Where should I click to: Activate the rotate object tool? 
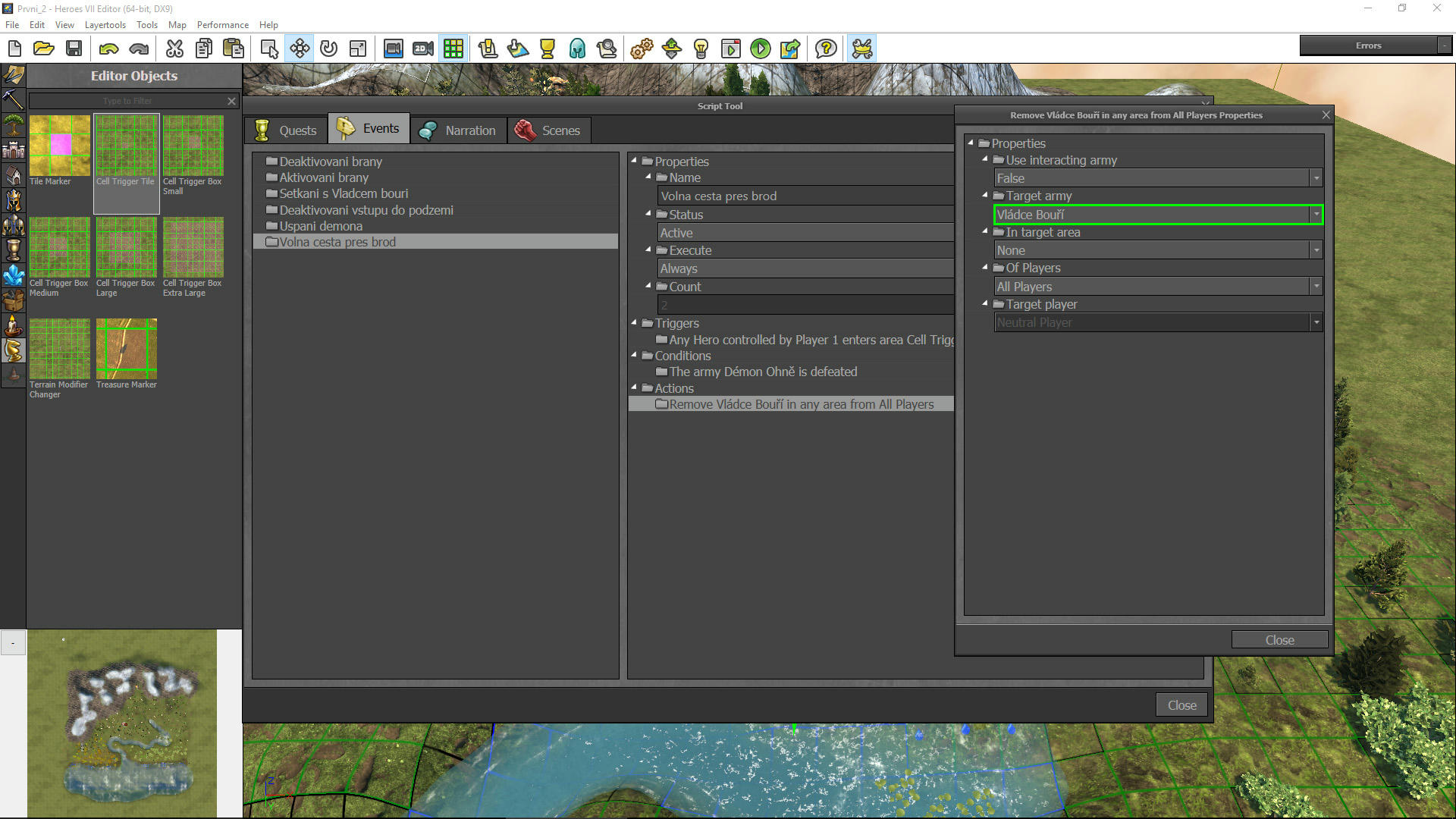(328, 49)
